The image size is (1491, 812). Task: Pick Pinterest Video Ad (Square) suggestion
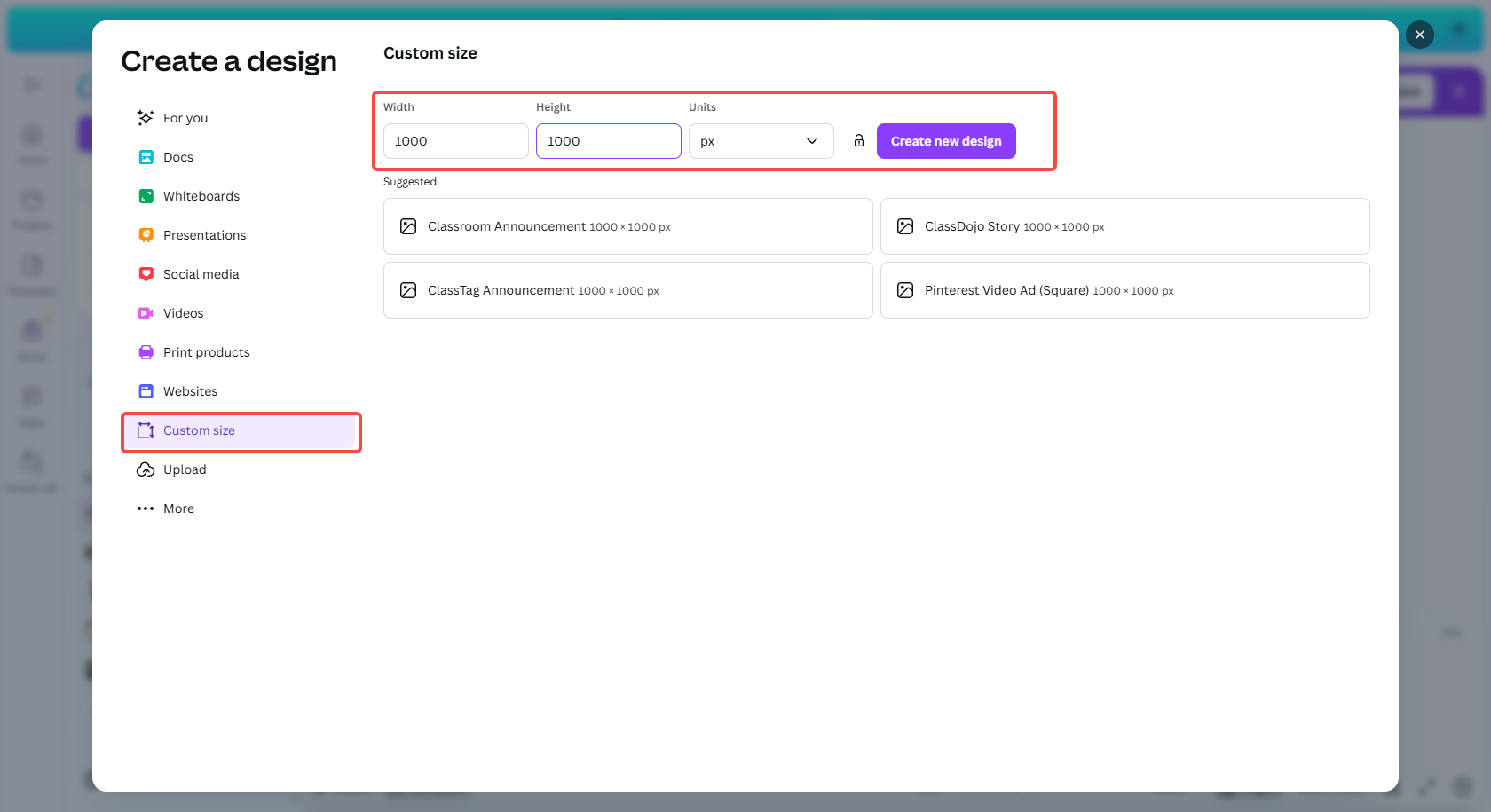[1124, 290]
